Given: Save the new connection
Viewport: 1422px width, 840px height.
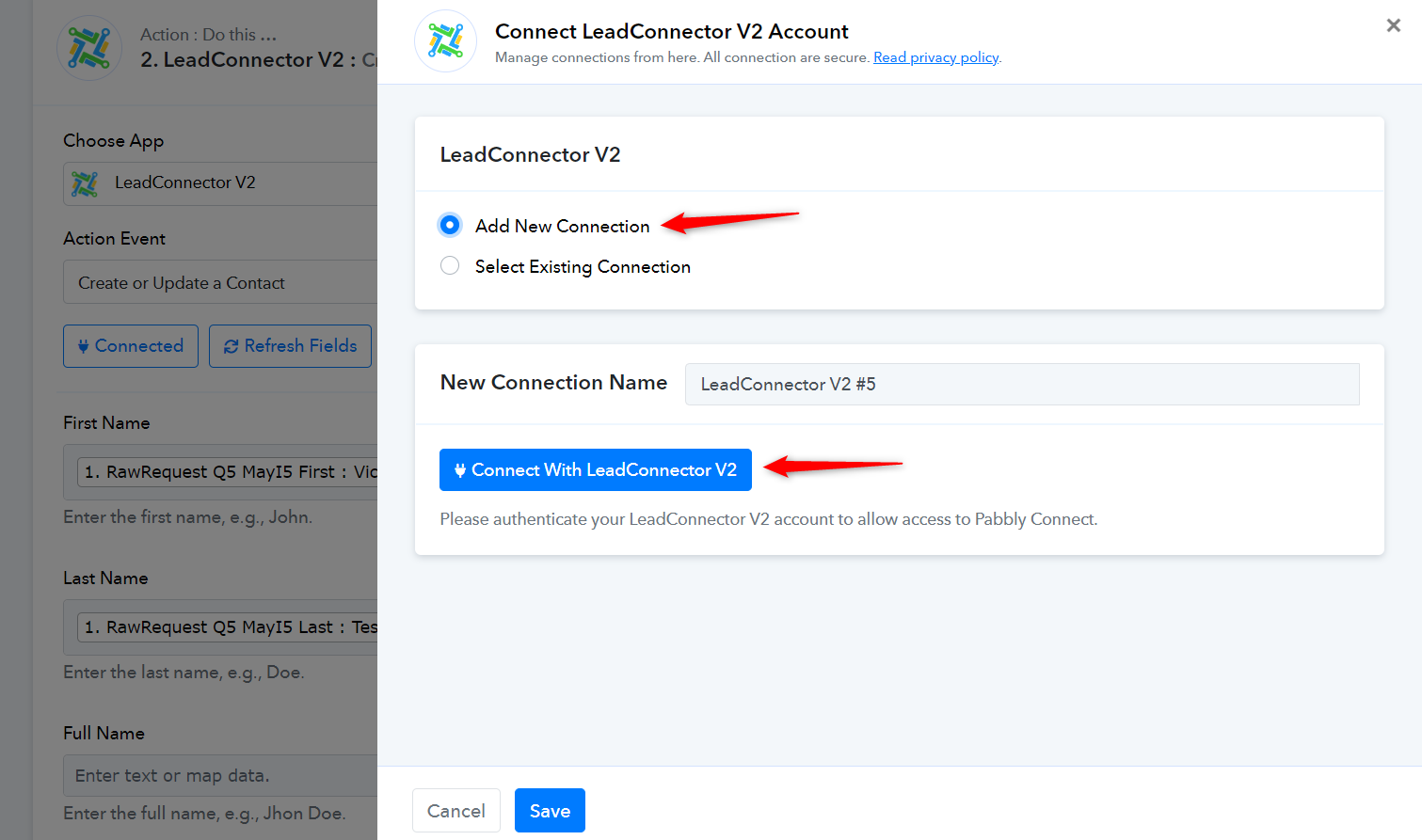Looking at the screenshot, I should 550,811.
